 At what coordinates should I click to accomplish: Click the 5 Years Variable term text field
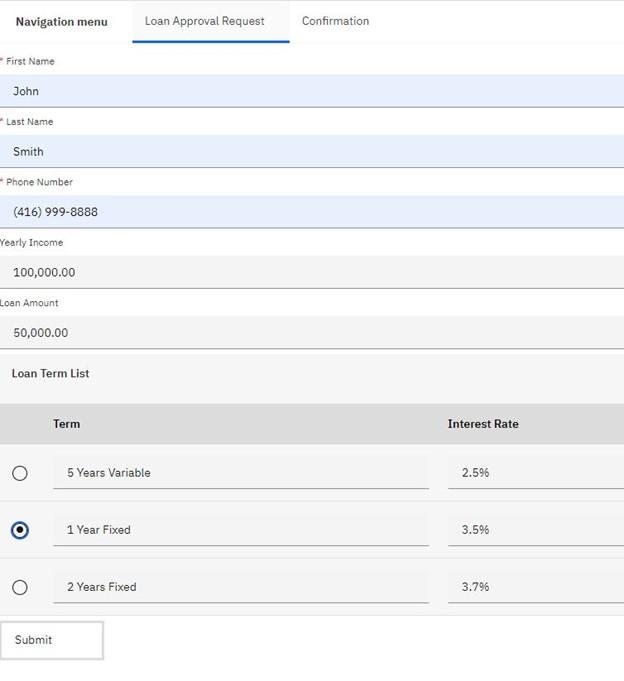[x=240, y=473]
